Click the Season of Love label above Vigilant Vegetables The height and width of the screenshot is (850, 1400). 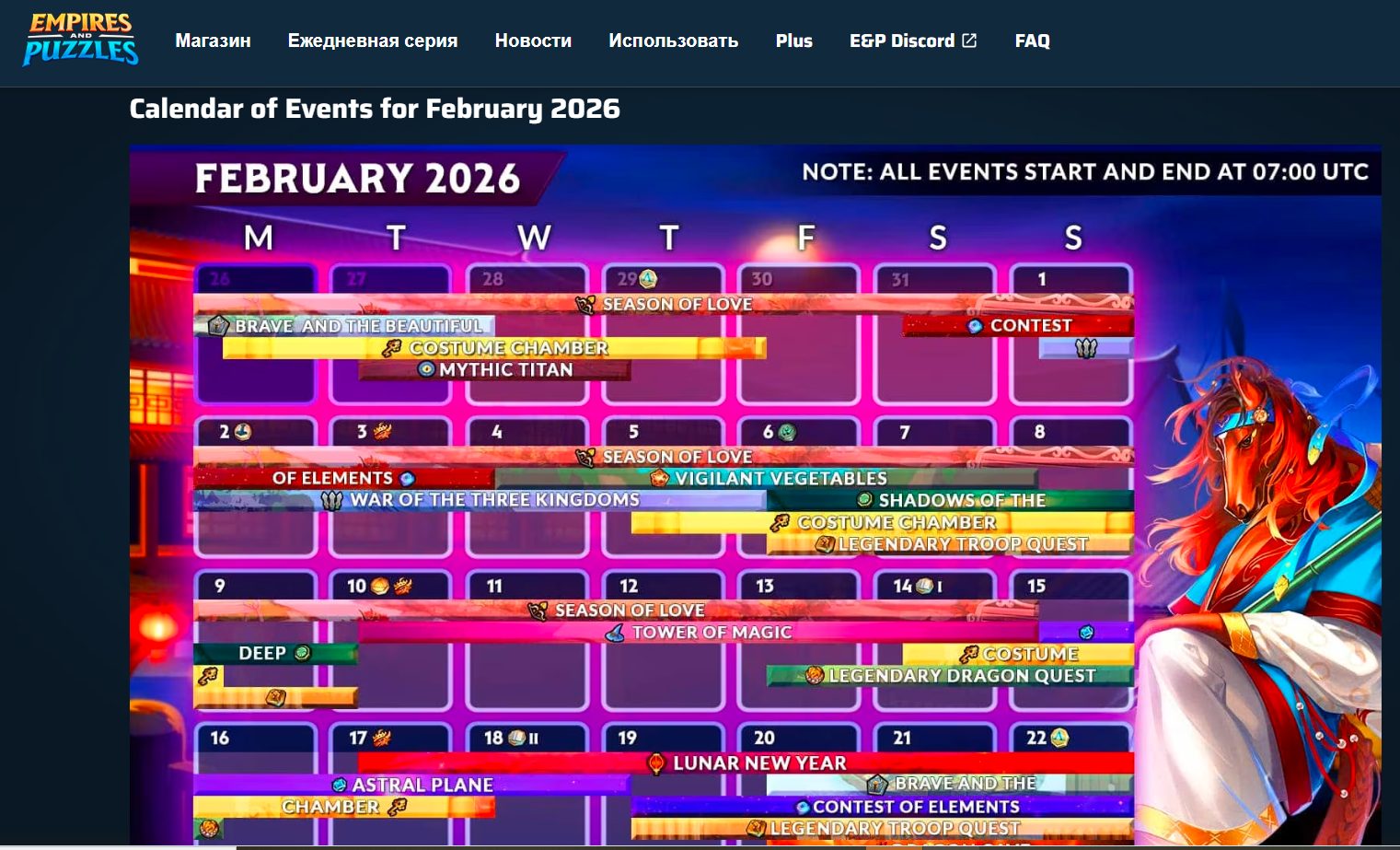tap(677, 457)
